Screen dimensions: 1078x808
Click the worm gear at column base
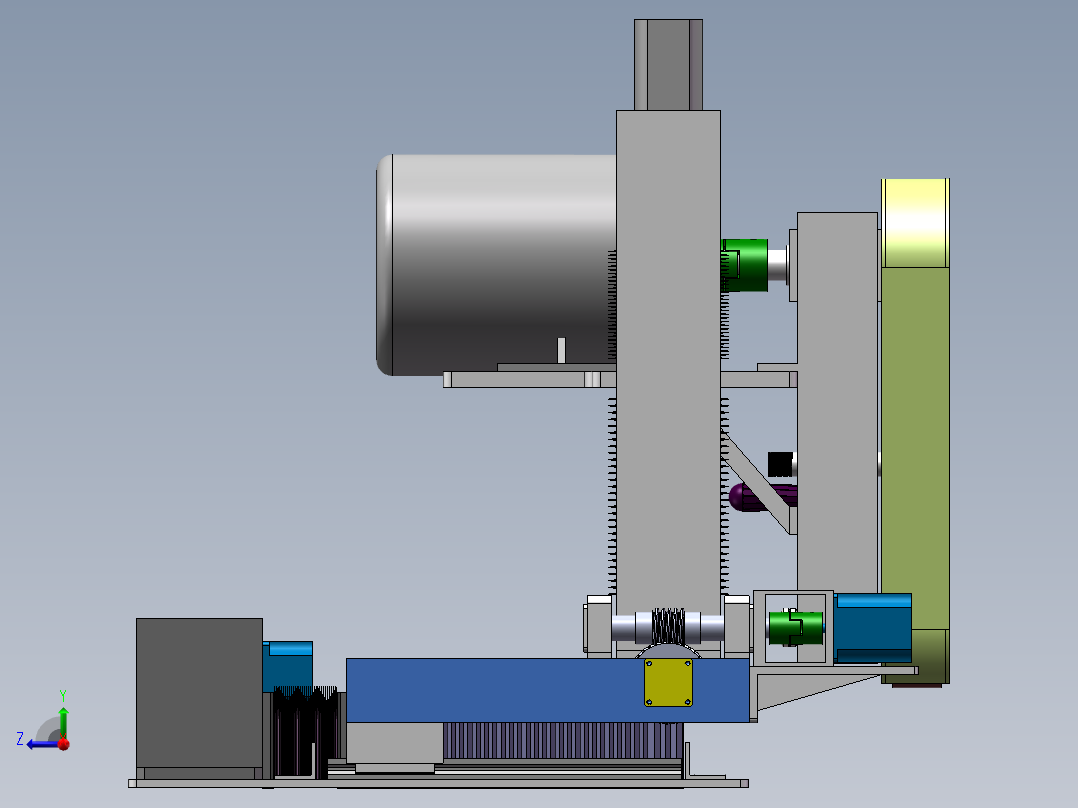(x=668, y=626)
